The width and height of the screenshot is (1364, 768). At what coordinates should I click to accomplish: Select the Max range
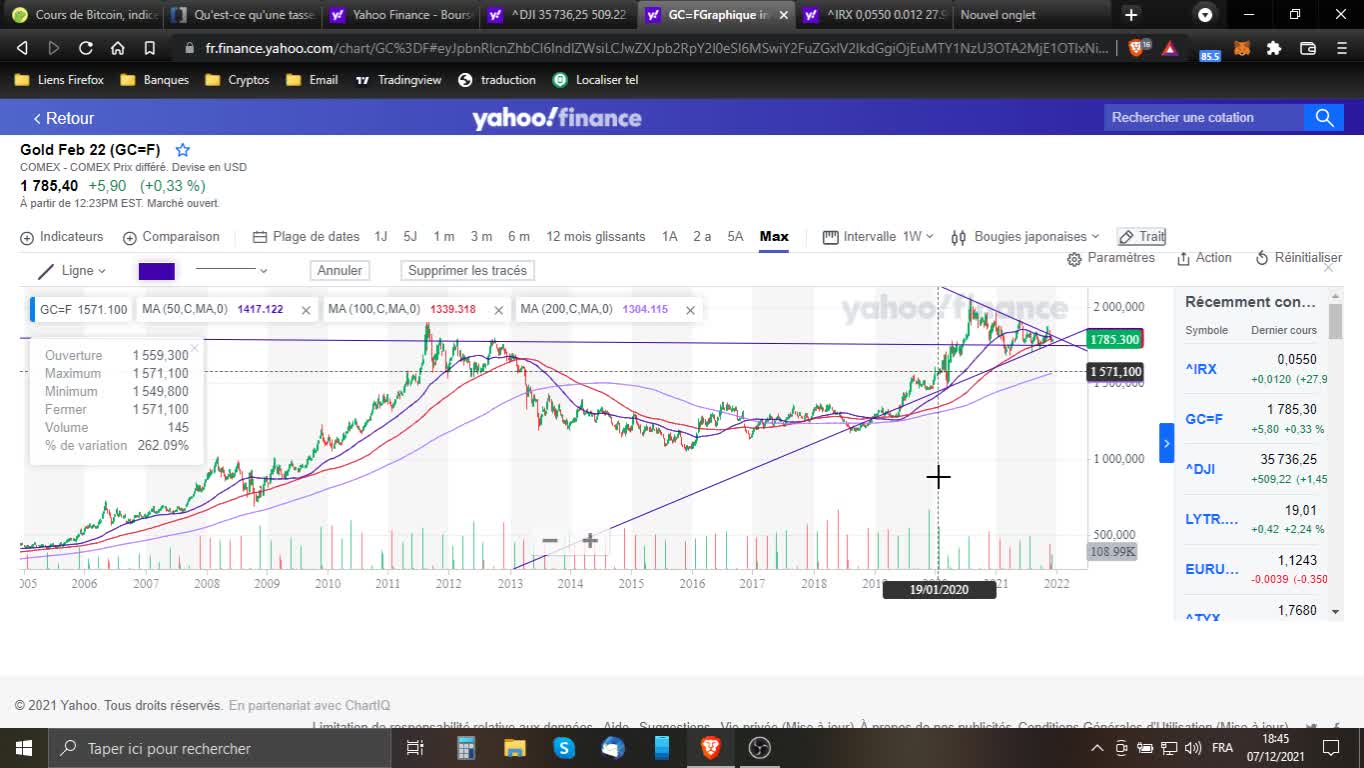pos(774,237)
